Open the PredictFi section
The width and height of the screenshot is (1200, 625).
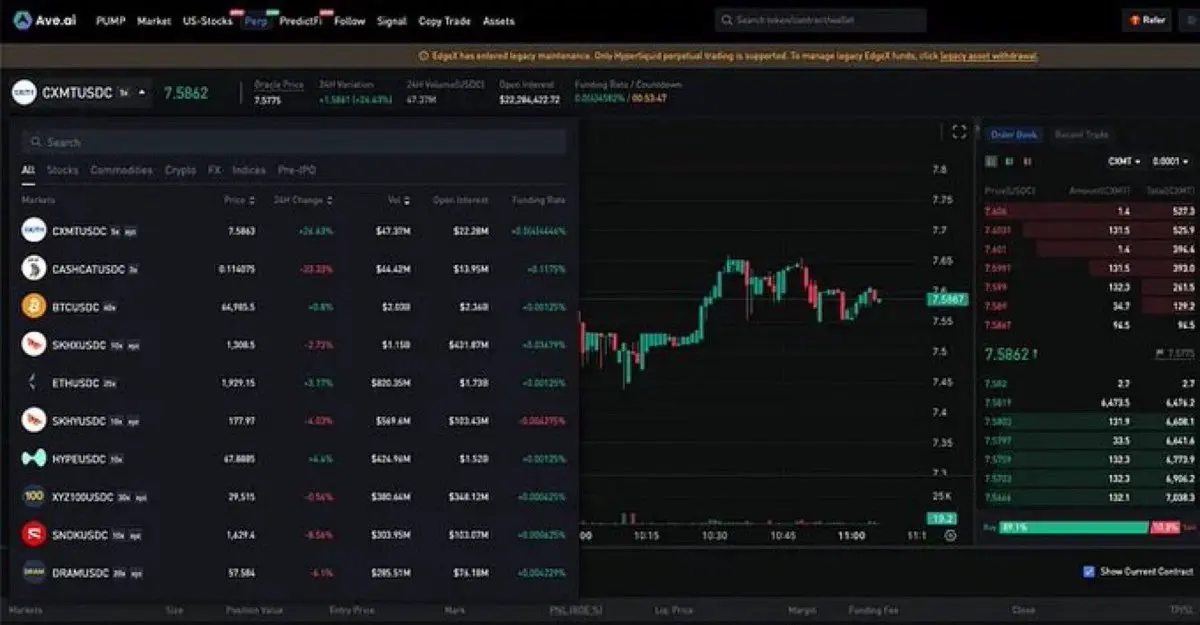pyautogui.click(x=302, y=21)
